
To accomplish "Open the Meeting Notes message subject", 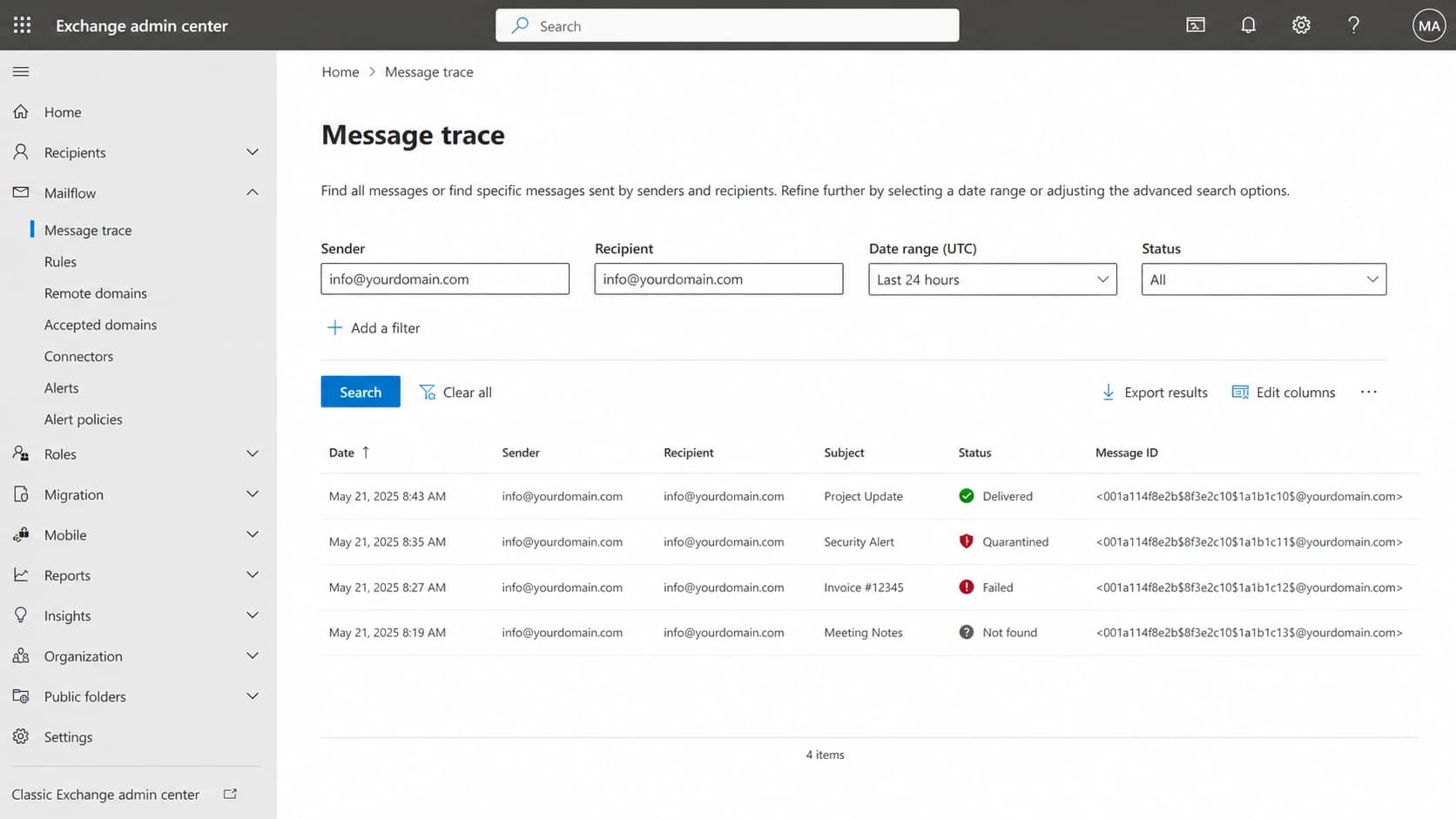I will pos(863,632).
